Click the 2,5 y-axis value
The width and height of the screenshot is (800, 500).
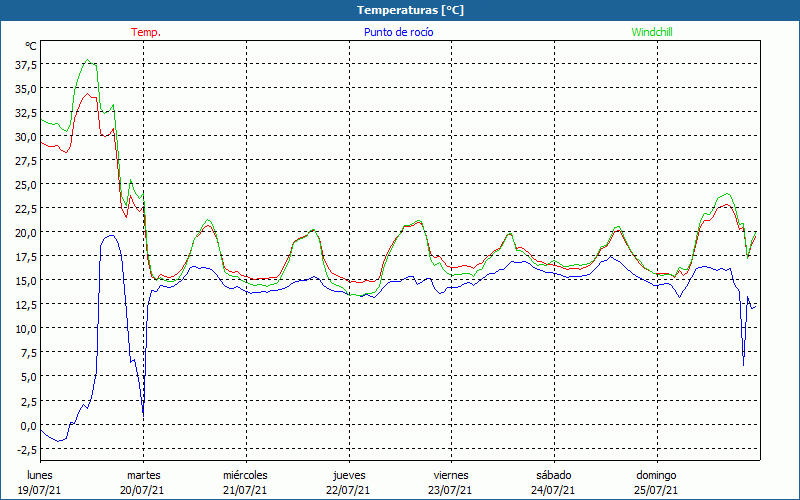pos(28,401)
